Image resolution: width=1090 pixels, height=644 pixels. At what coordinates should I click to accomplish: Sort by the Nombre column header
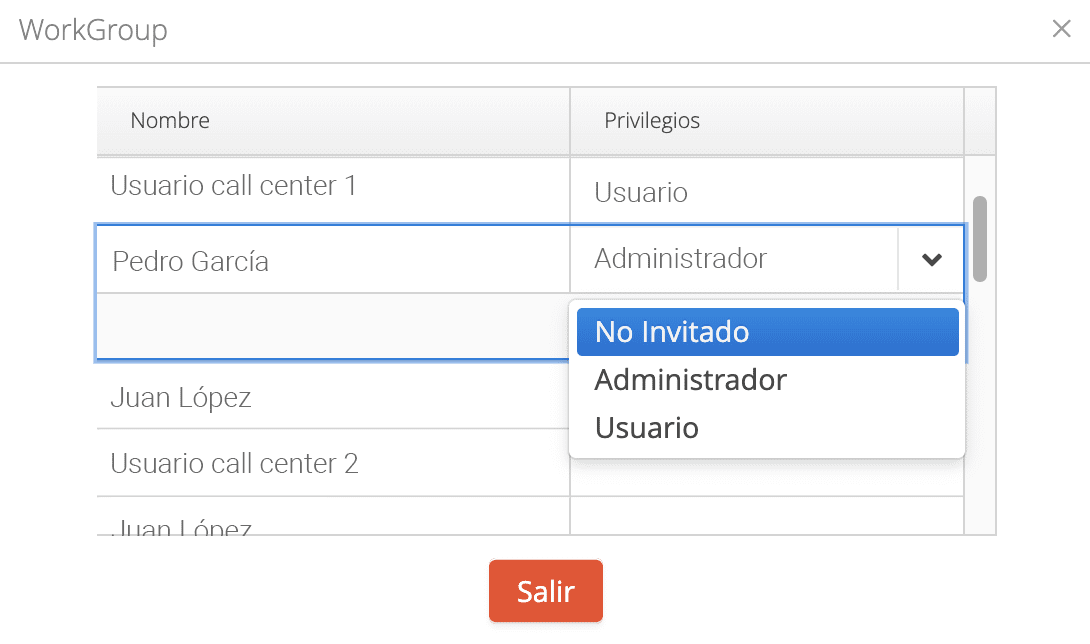tap(333, 120)
